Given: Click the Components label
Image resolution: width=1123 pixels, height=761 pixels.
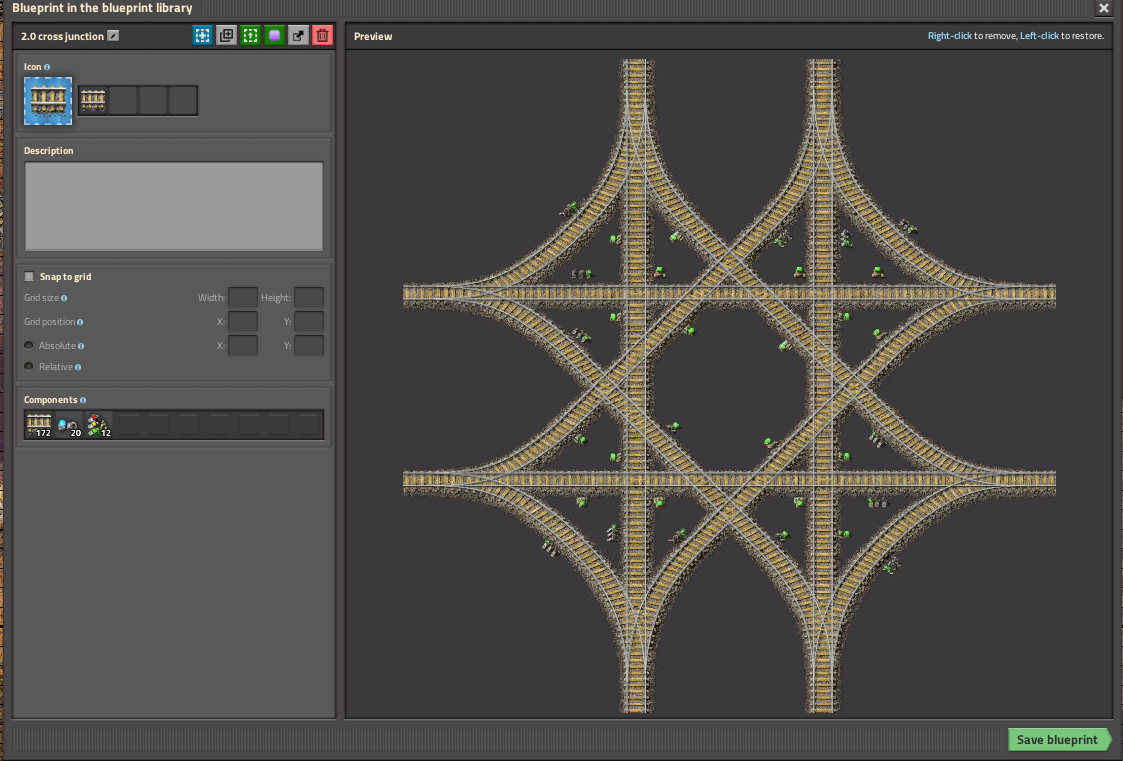Looking at the screenshot, I should pos(50,400).
